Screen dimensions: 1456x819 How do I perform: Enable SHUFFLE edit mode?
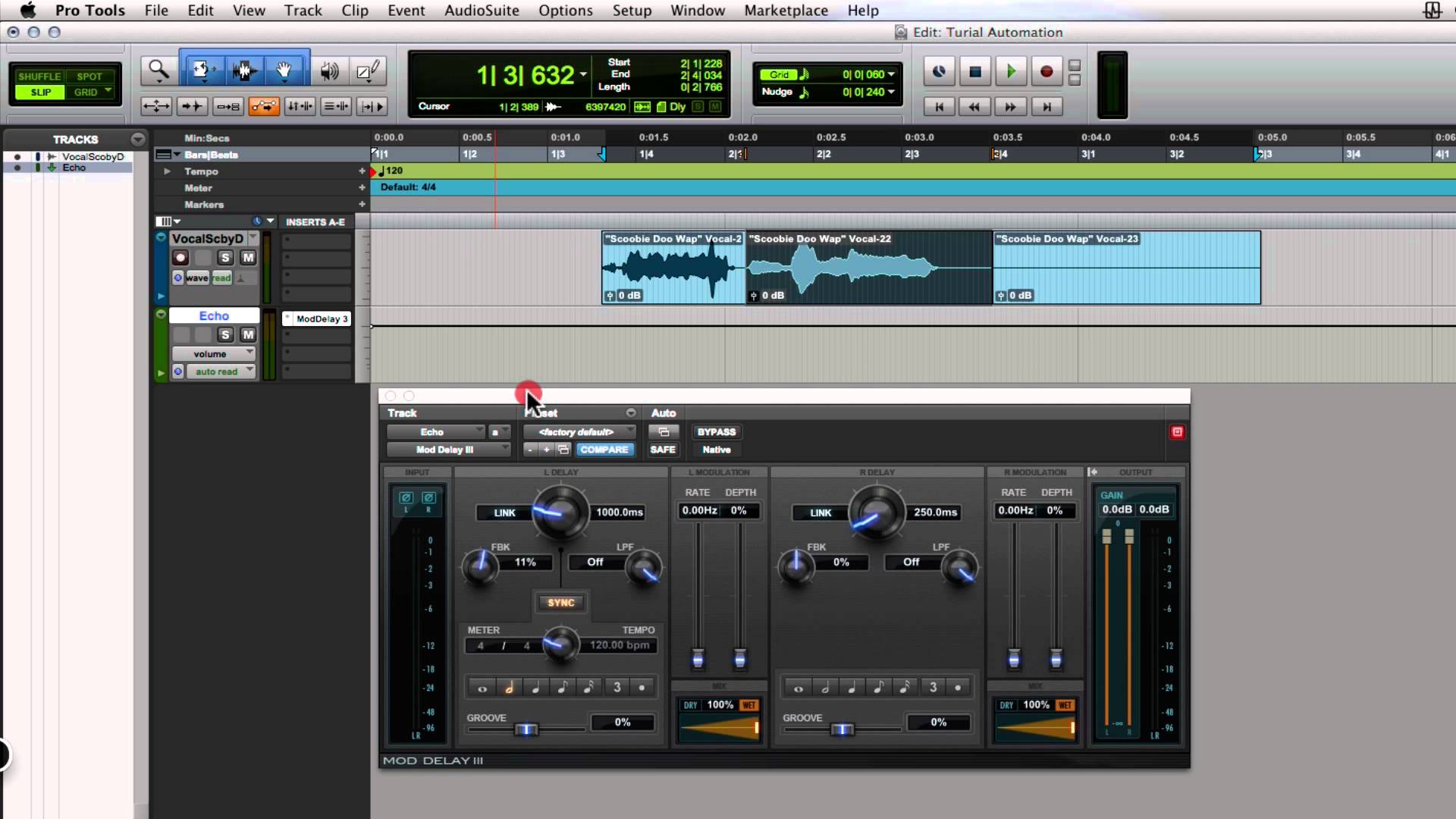coord(39,77)
